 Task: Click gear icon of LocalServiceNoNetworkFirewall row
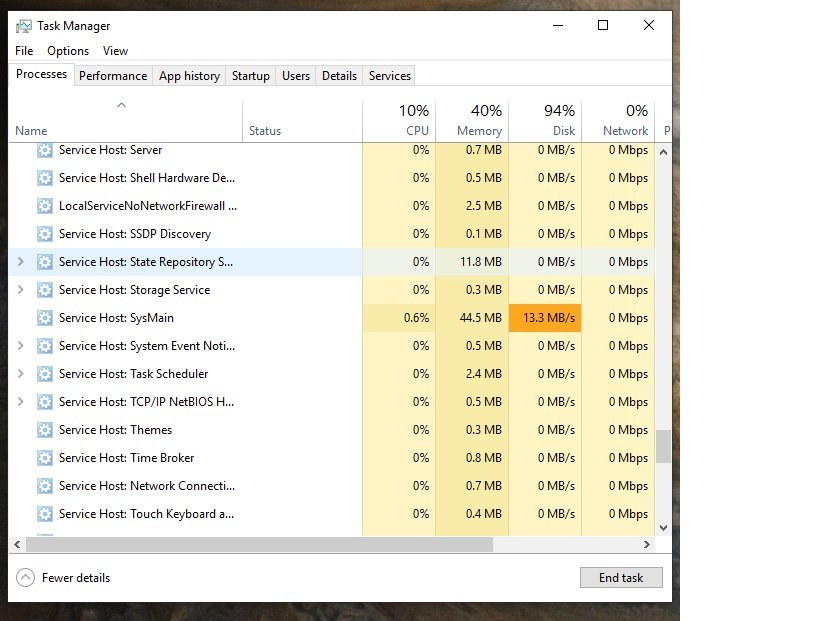coord(45,206)
